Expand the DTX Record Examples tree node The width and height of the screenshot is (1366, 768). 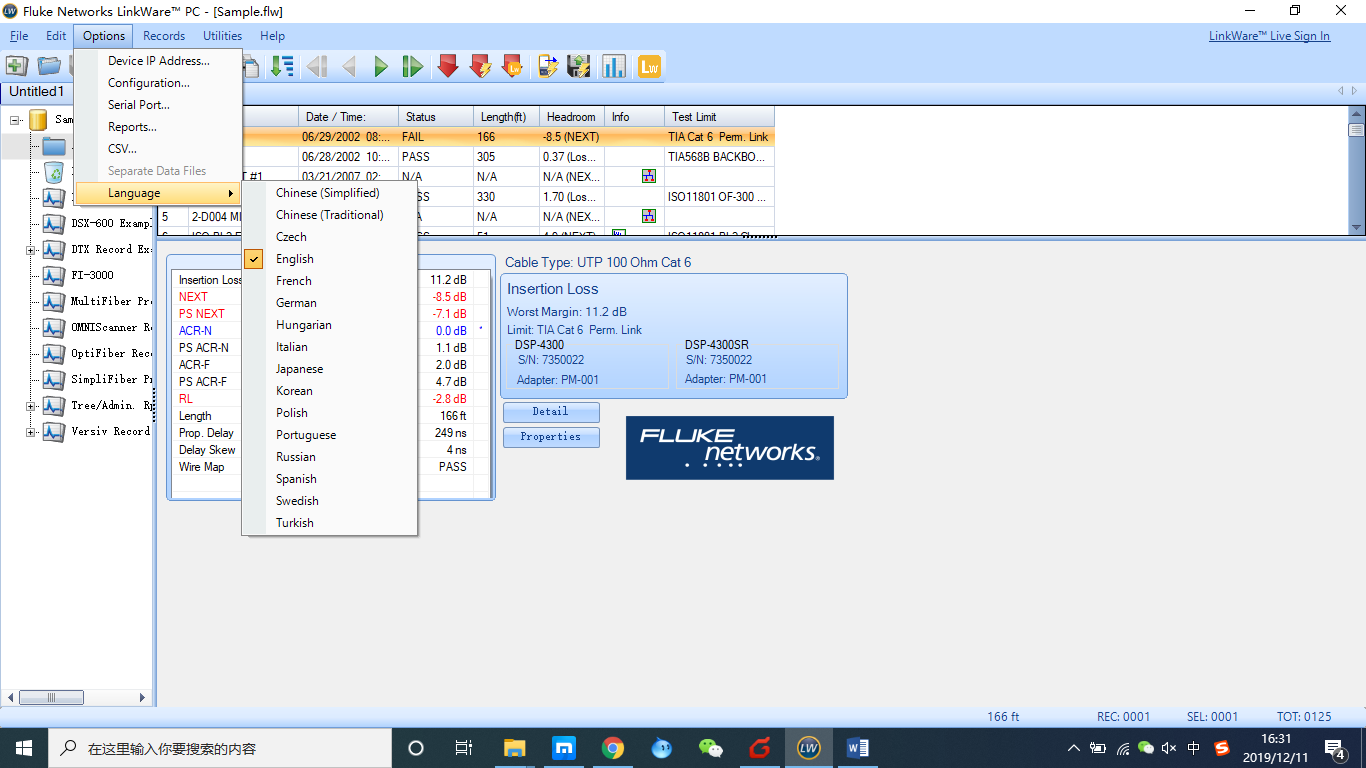[31, 250]
